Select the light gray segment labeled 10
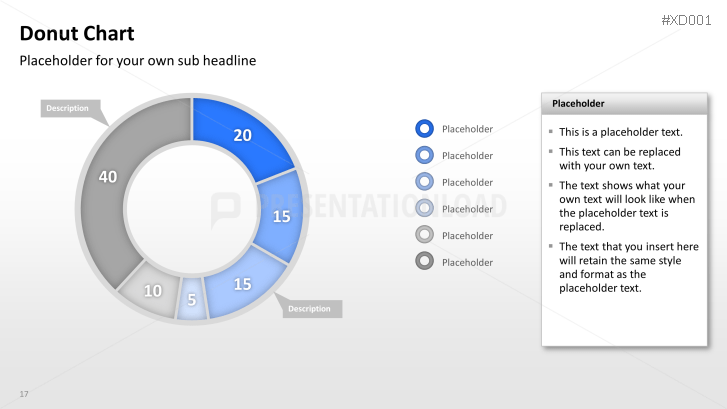Viewport: 727px width, 409px height. 152,291
